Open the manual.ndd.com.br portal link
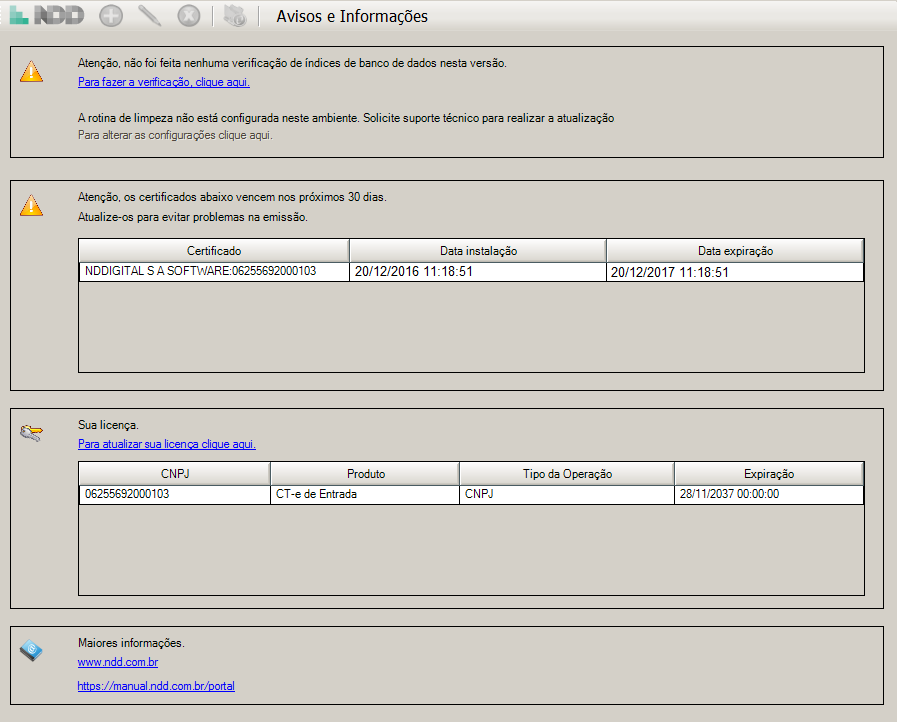 pyautogui.click(x=156, y=686)
